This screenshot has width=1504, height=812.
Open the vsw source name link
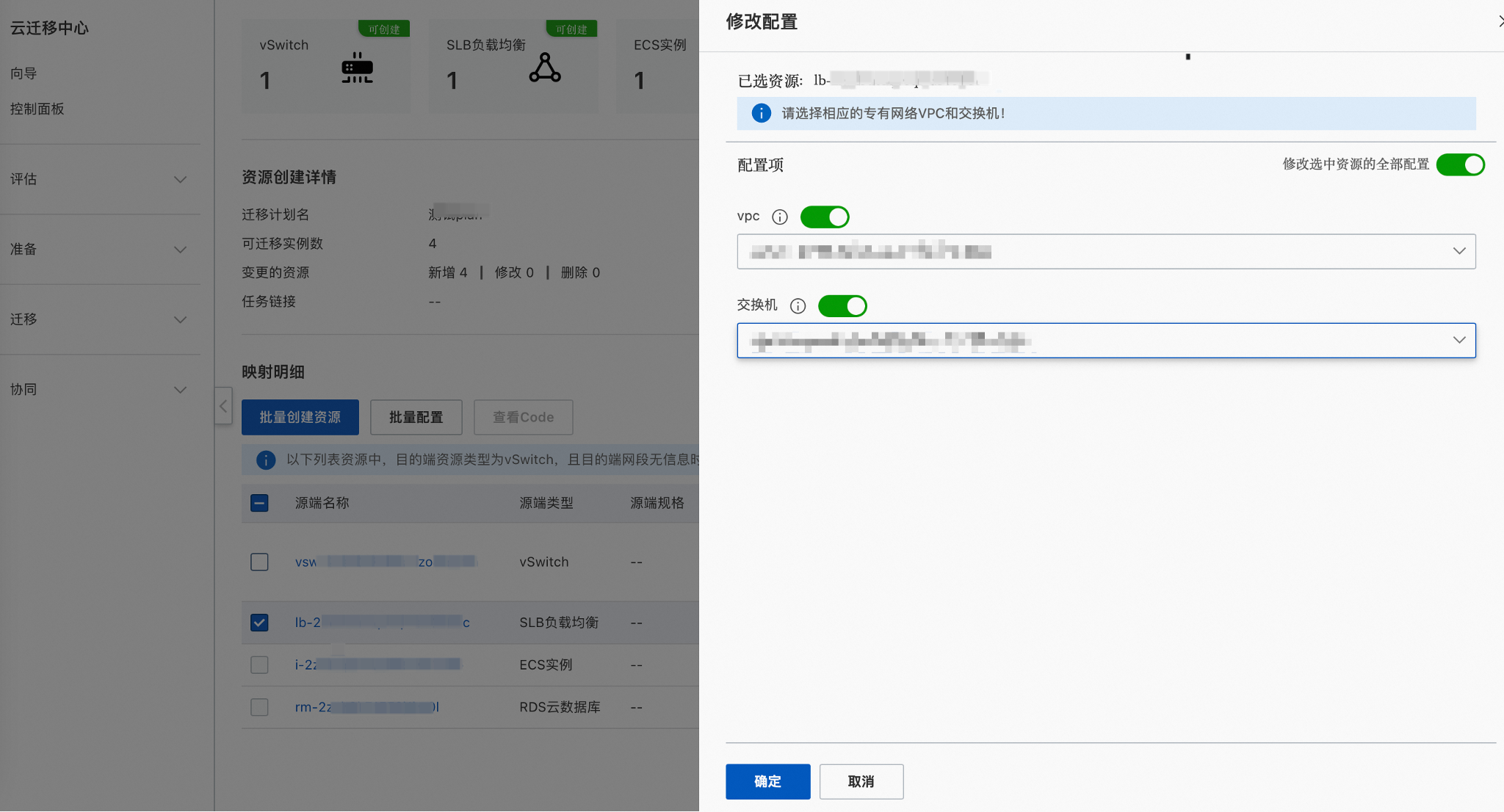386,562
